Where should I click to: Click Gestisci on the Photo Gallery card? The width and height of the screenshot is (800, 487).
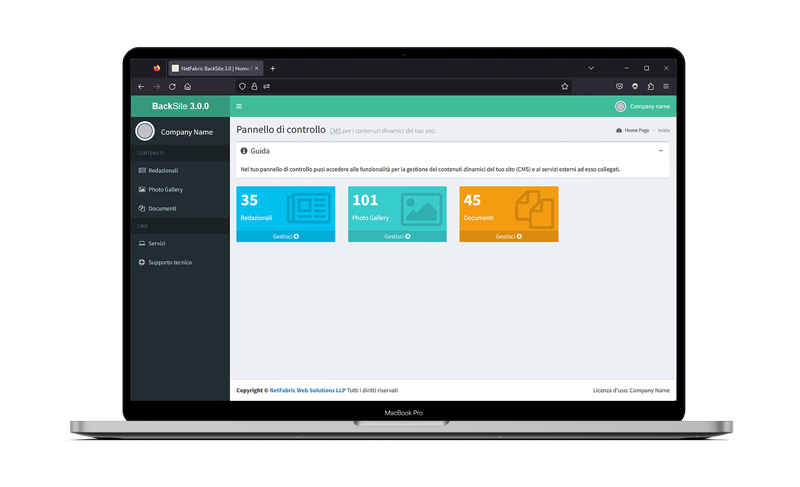point(397,237)
